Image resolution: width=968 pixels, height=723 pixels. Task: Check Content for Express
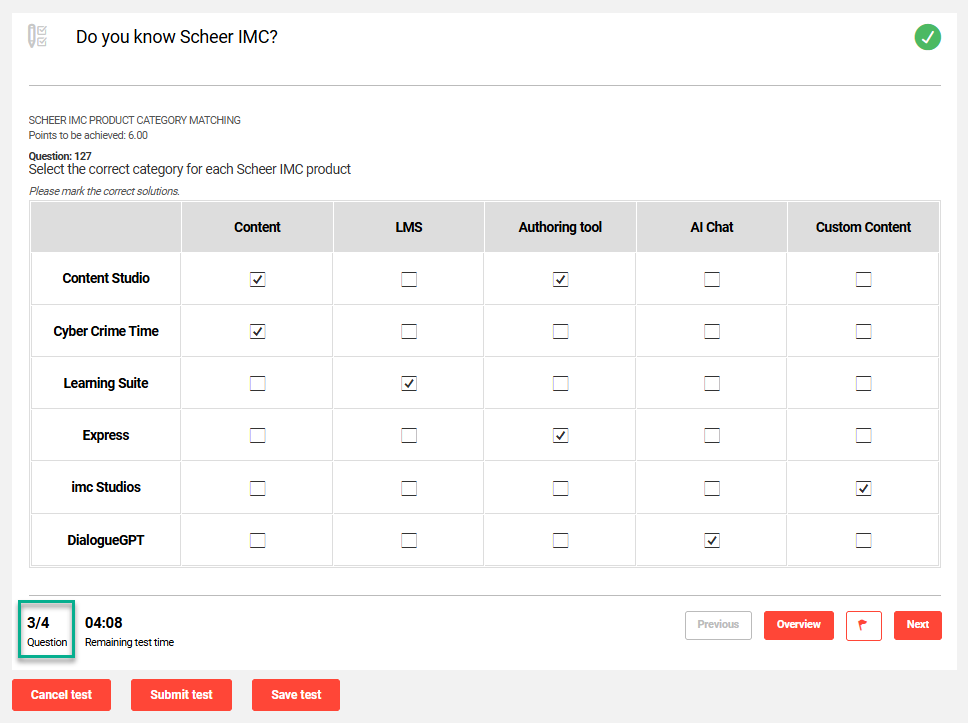(x=257, y=435)
